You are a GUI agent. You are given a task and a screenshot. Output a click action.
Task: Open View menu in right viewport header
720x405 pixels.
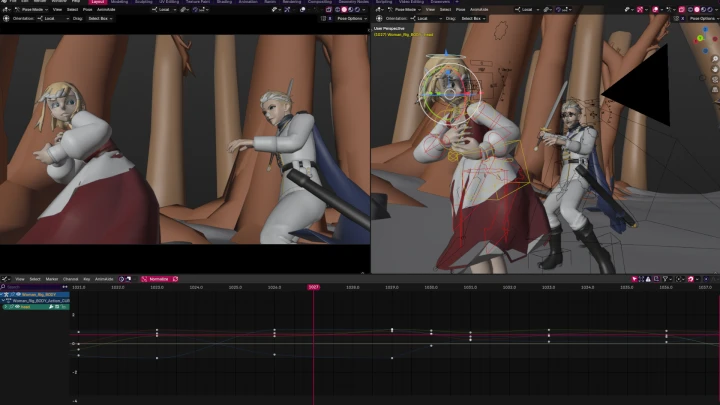pyautogui.click(x=430, y=9)
